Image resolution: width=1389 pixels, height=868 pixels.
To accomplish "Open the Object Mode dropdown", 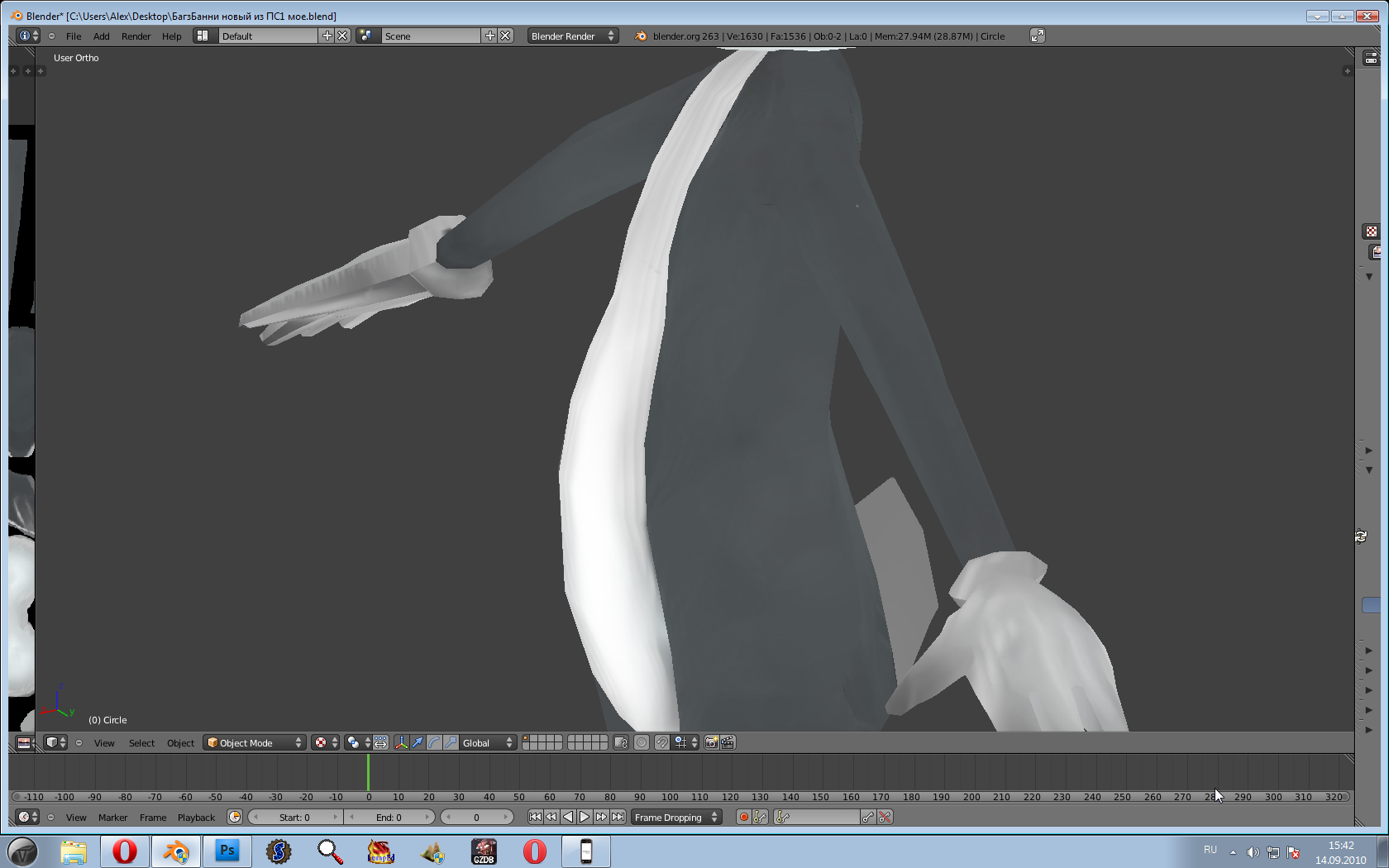I will [255, 742].
